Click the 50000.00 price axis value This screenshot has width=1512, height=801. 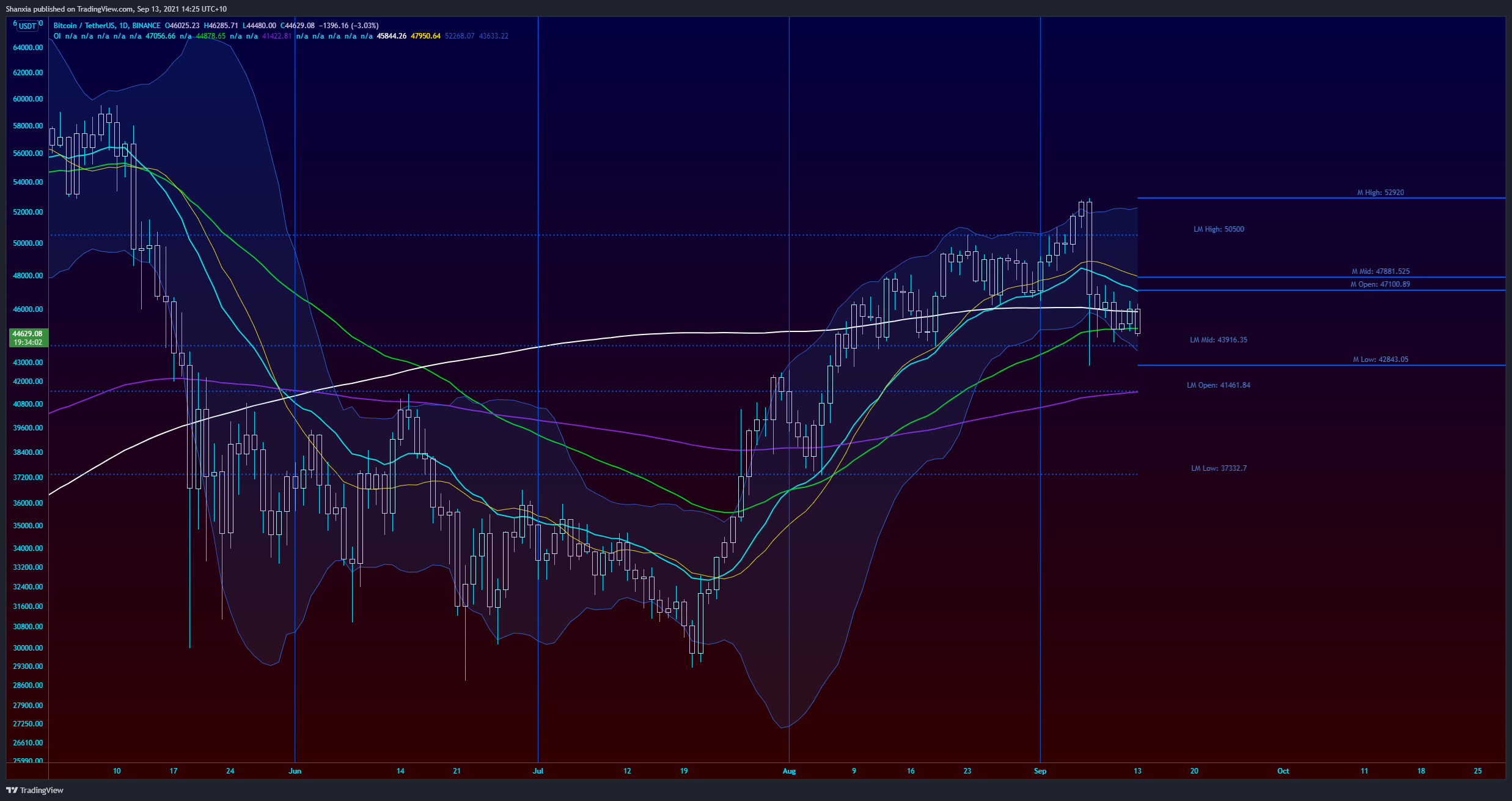tap(28, 243)
